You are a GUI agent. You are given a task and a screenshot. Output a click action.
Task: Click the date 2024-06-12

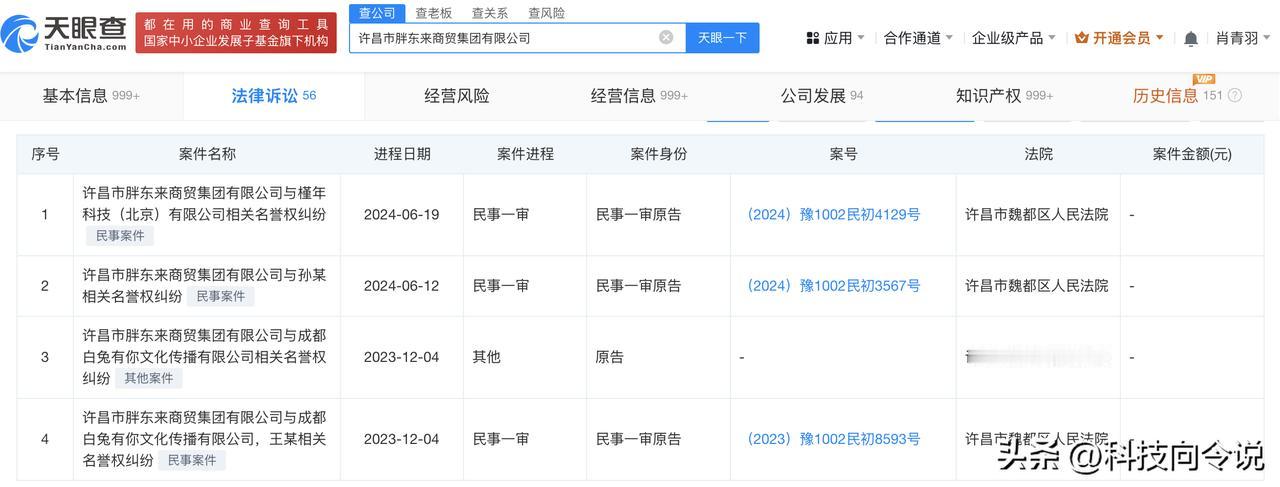click(x=403, y=285)
